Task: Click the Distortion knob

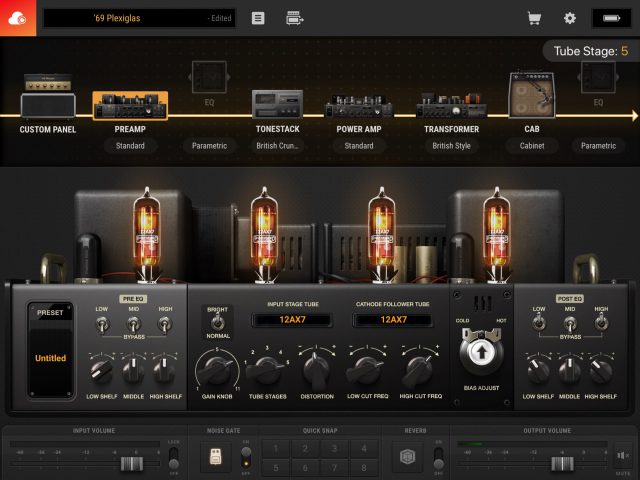Action: click(316, 371)
